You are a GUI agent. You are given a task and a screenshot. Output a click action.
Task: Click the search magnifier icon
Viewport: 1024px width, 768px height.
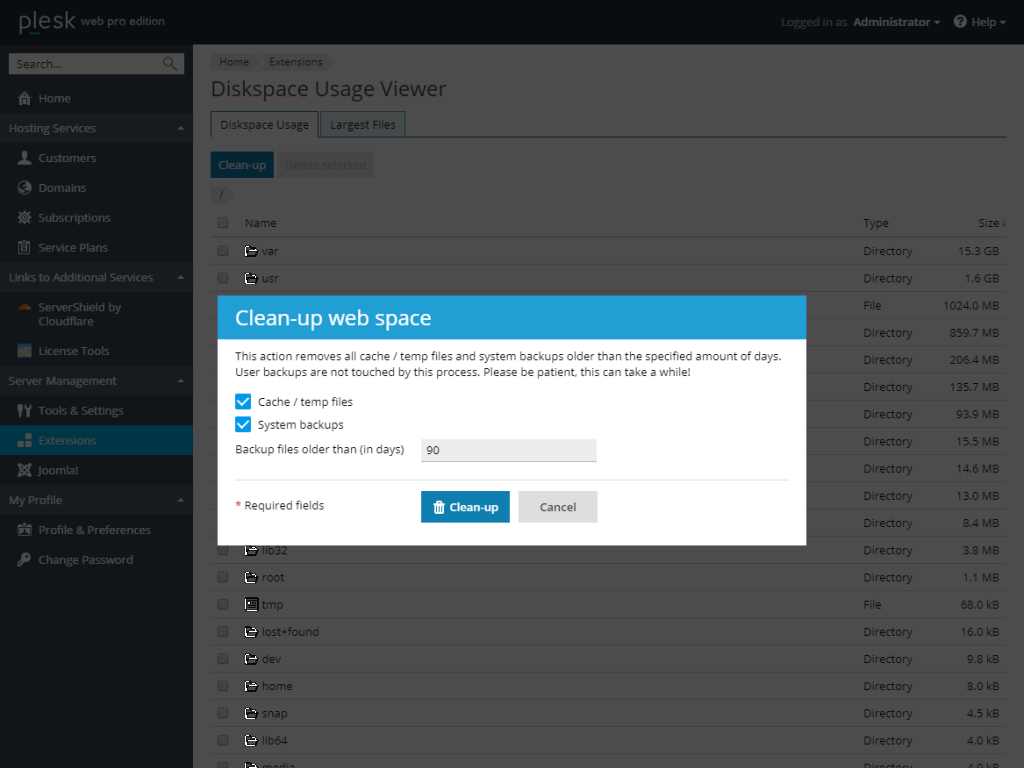(167, 63)
